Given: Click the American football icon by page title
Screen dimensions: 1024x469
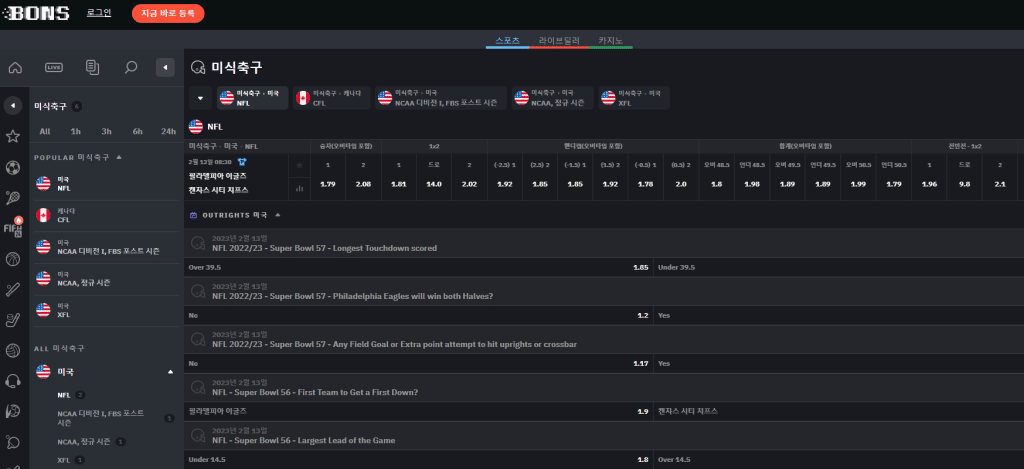Looking at the screenshot, I should (x=198, y=67).
